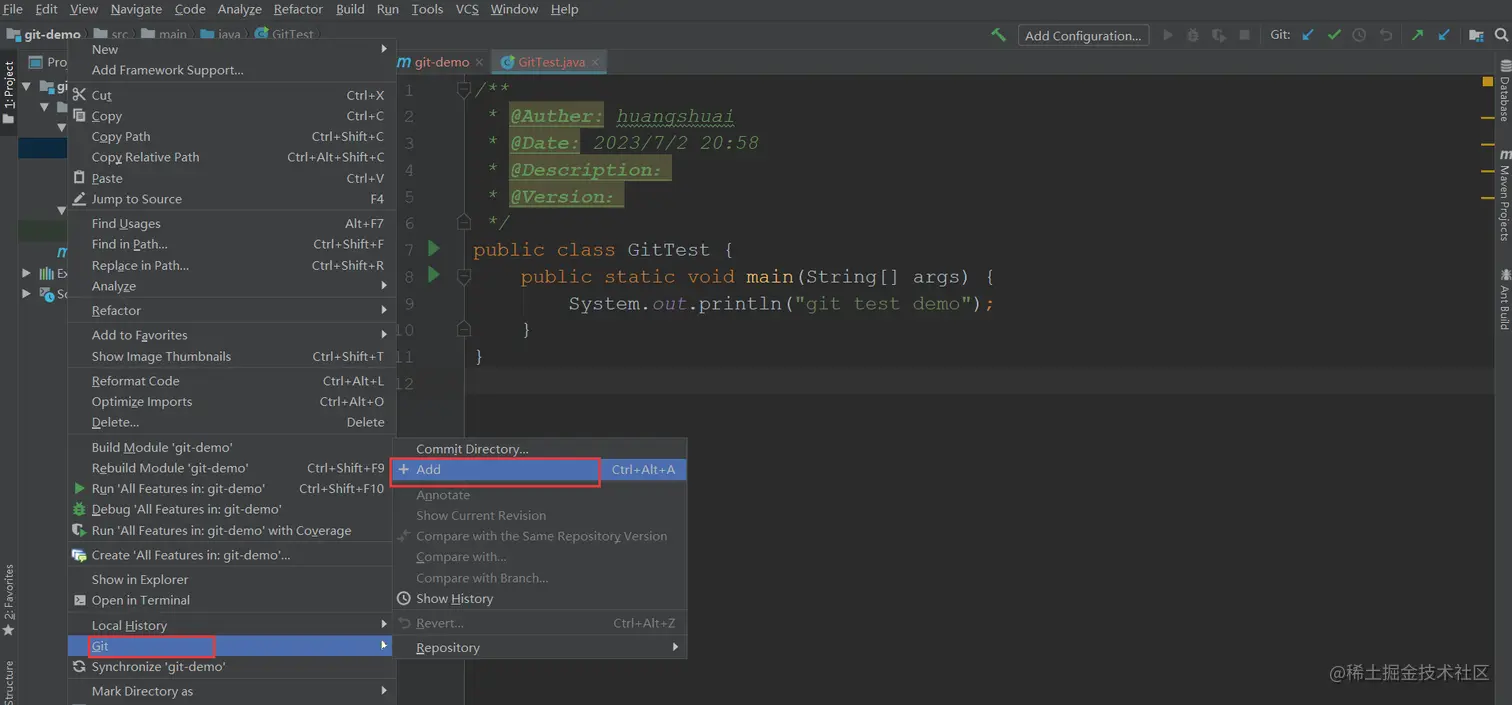This screenshot has width=1512, height=705.
Task: Click the Build Project hammer icon
Action: pos(998,35)
